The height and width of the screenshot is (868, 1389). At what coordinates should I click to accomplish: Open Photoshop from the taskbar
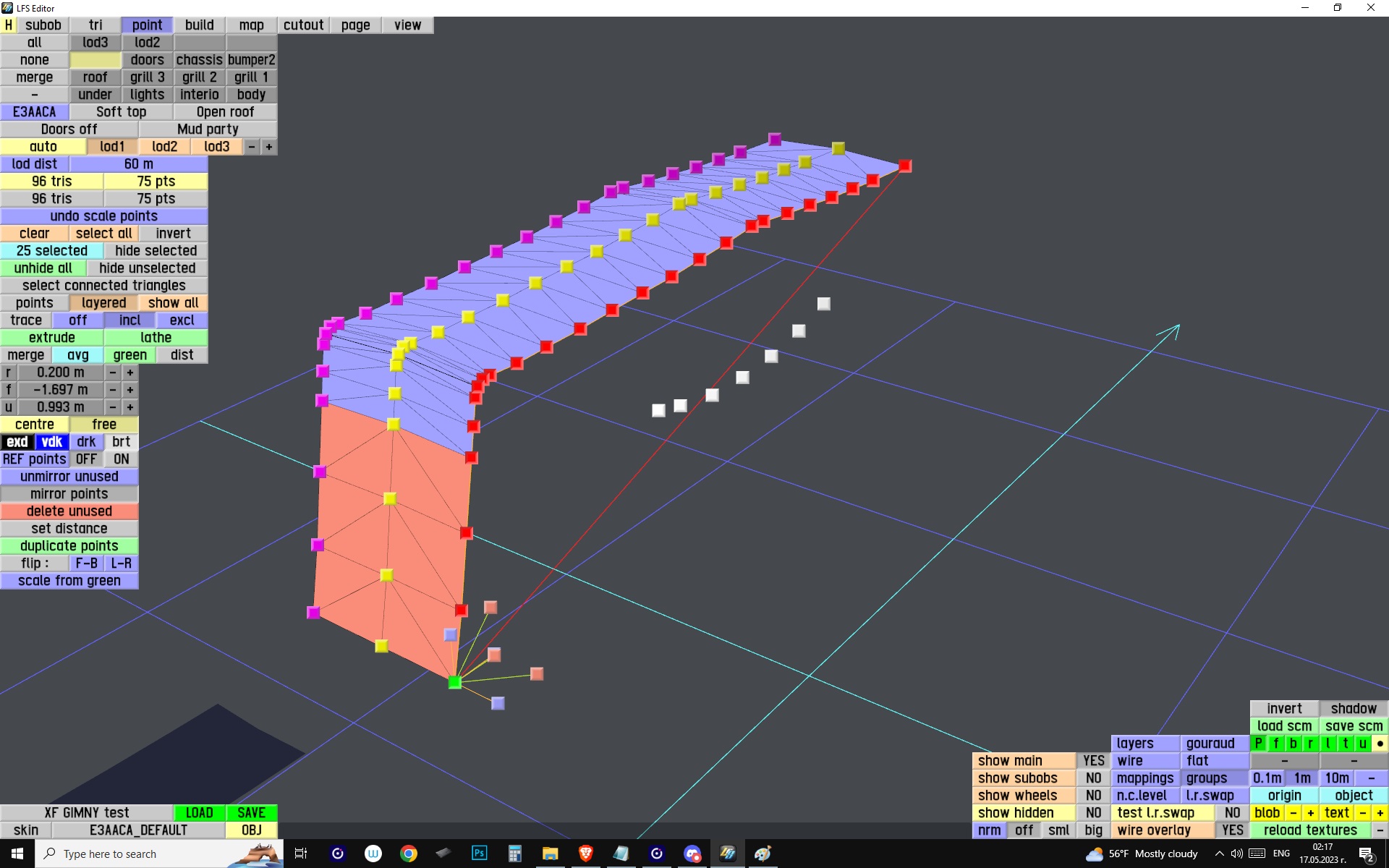(x=479, y=854)
